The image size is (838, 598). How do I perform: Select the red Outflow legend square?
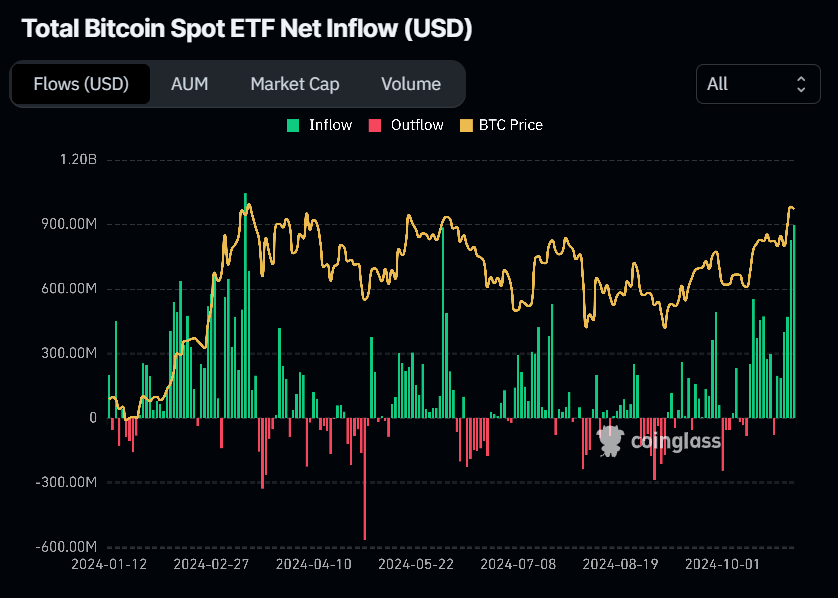coord(376,125)
